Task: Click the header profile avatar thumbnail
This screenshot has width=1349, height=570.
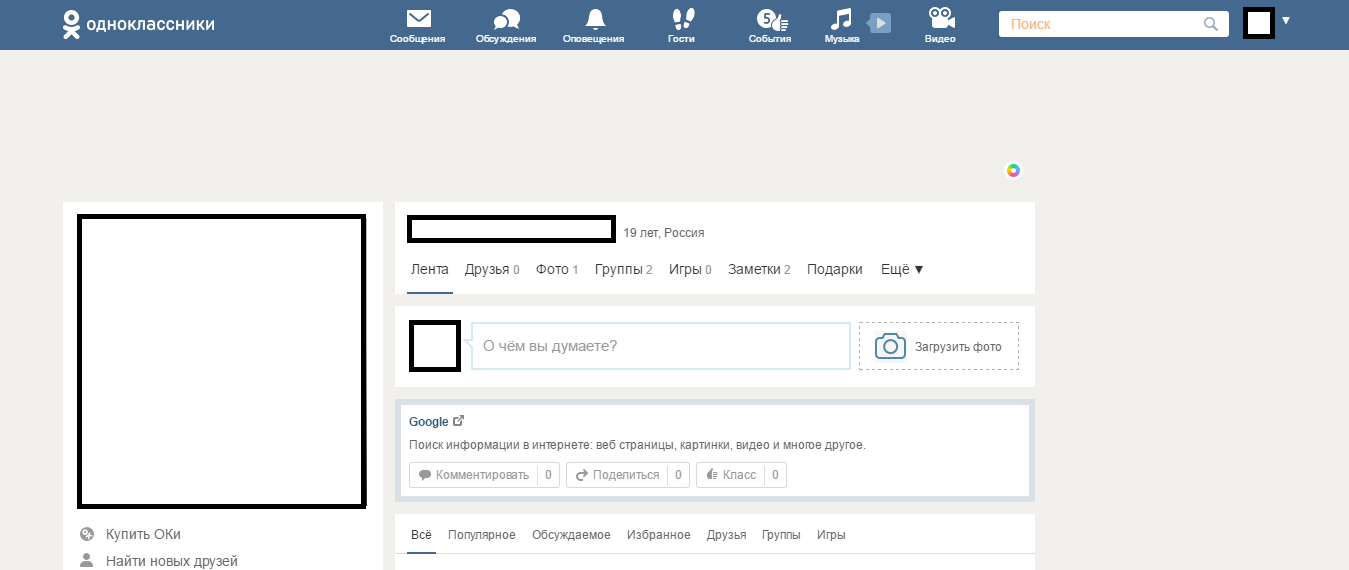Action: [x=1258, y=23]
